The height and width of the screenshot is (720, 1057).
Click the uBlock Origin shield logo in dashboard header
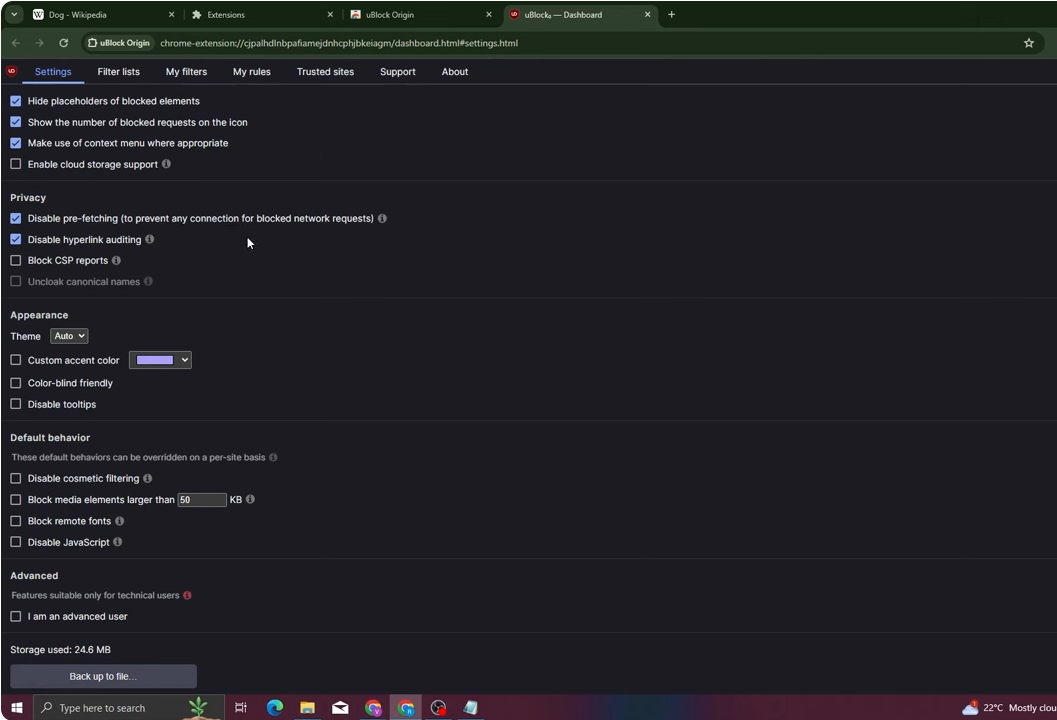pos(11,71)
